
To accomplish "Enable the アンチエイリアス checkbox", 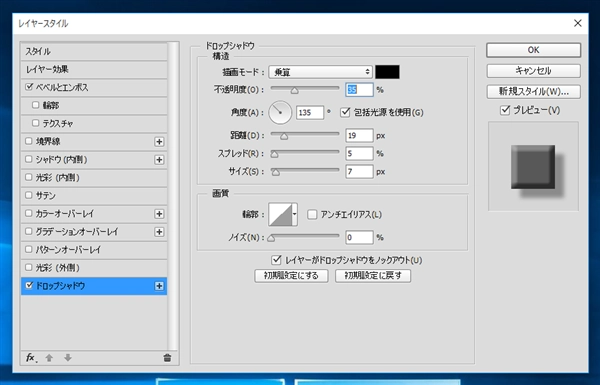I will (312, 214).
